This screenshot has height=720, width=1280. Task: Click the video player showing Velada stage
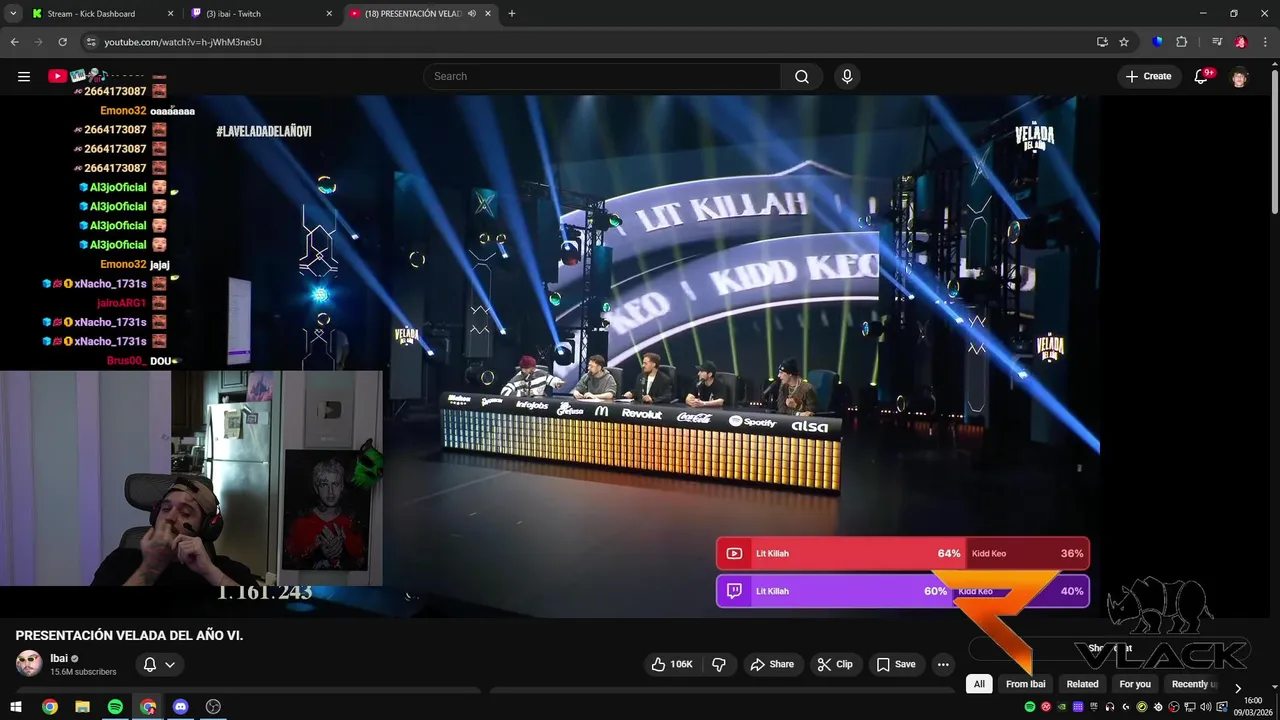[550, 355]
